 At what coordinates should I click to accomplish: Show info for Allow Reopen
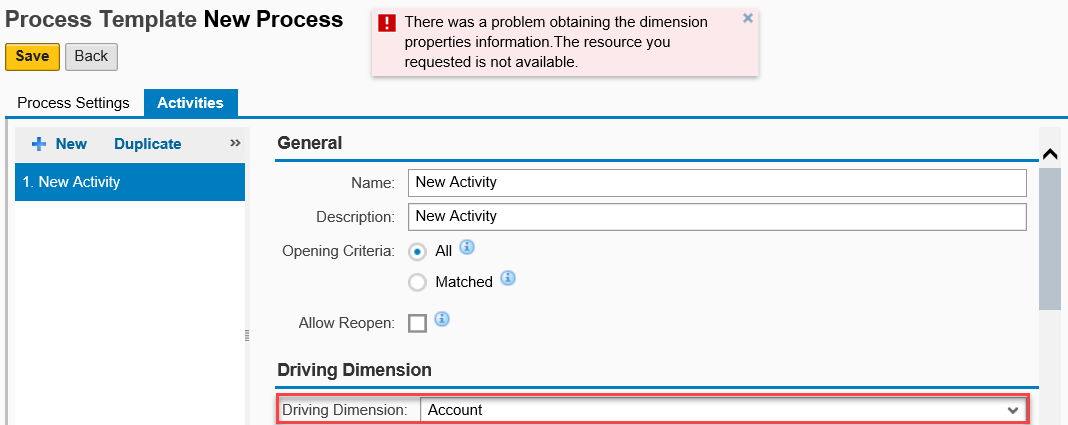coord(442,319)
